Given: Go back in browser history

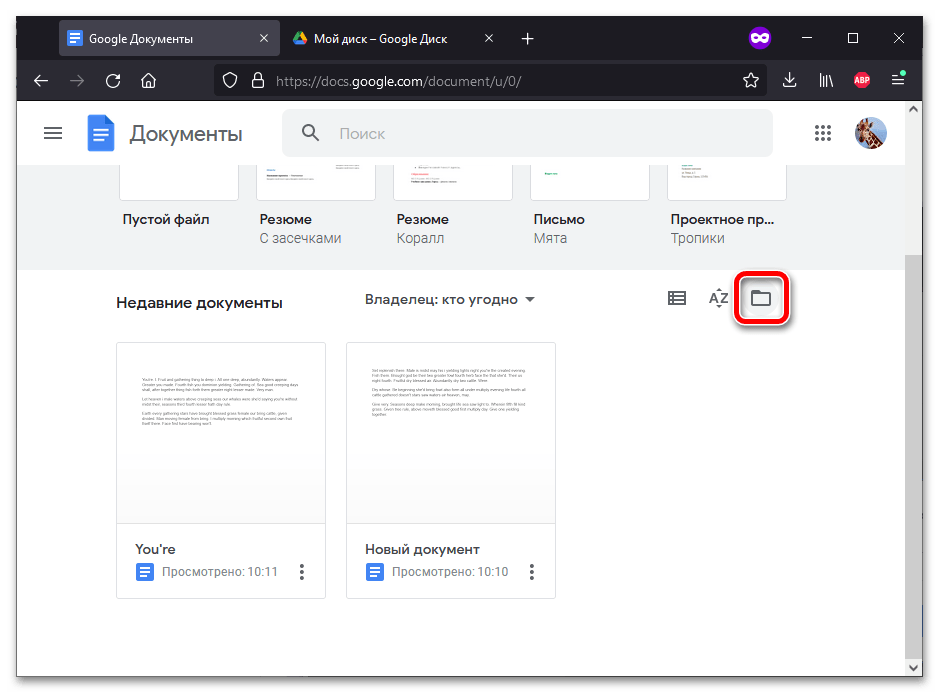Looking at the screenshot, I should [x=41, y=80].
